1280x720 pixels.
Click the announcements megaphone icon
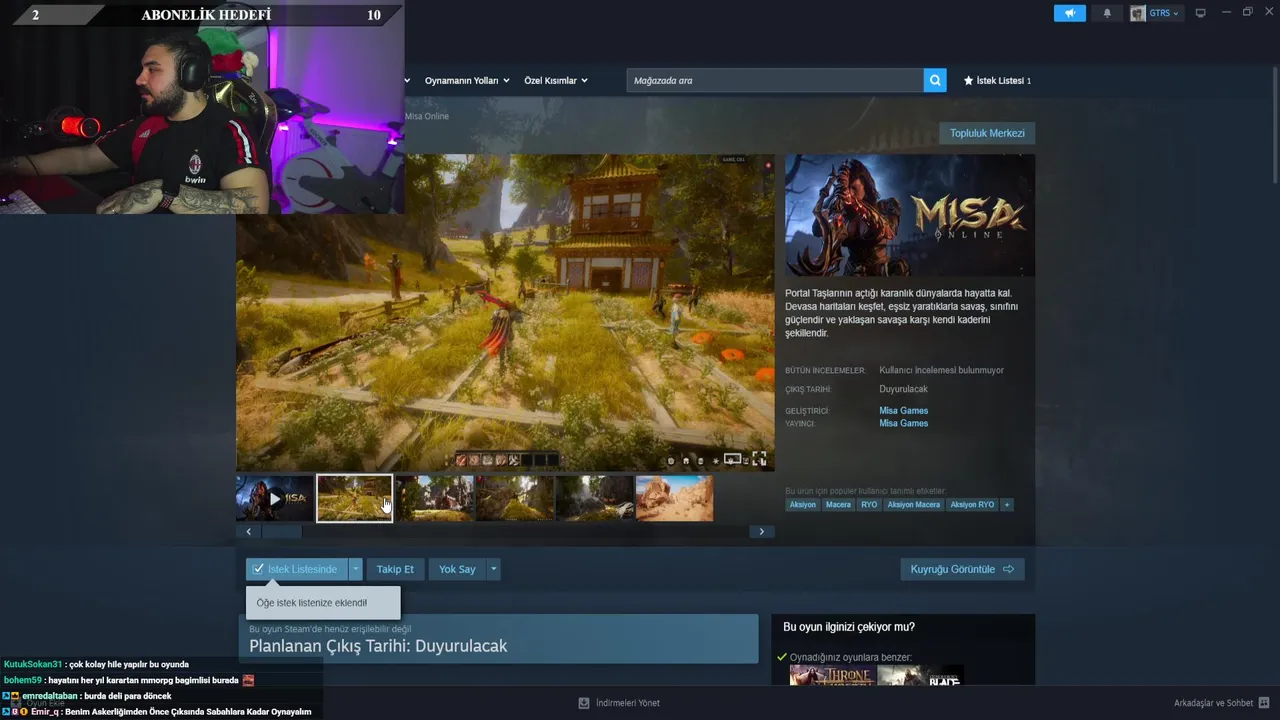[1069, 13]
